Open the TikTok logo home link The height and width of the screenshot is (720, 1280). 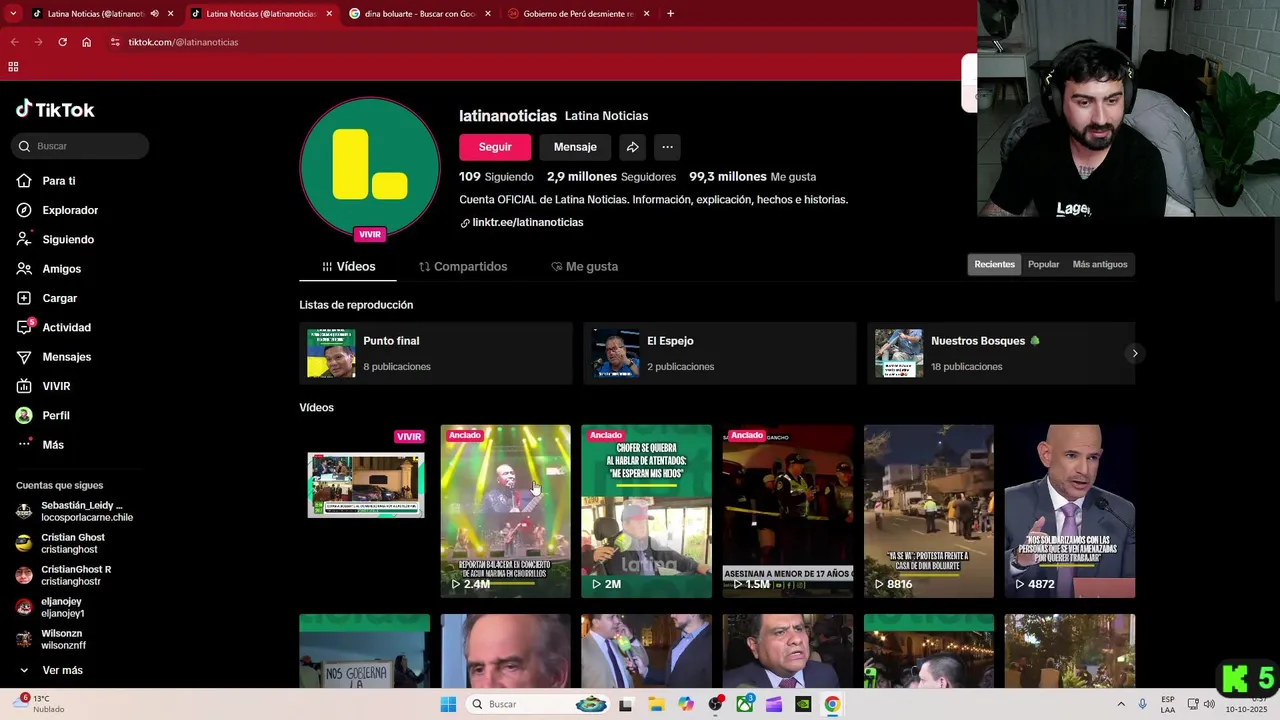(x=55, y=109)
